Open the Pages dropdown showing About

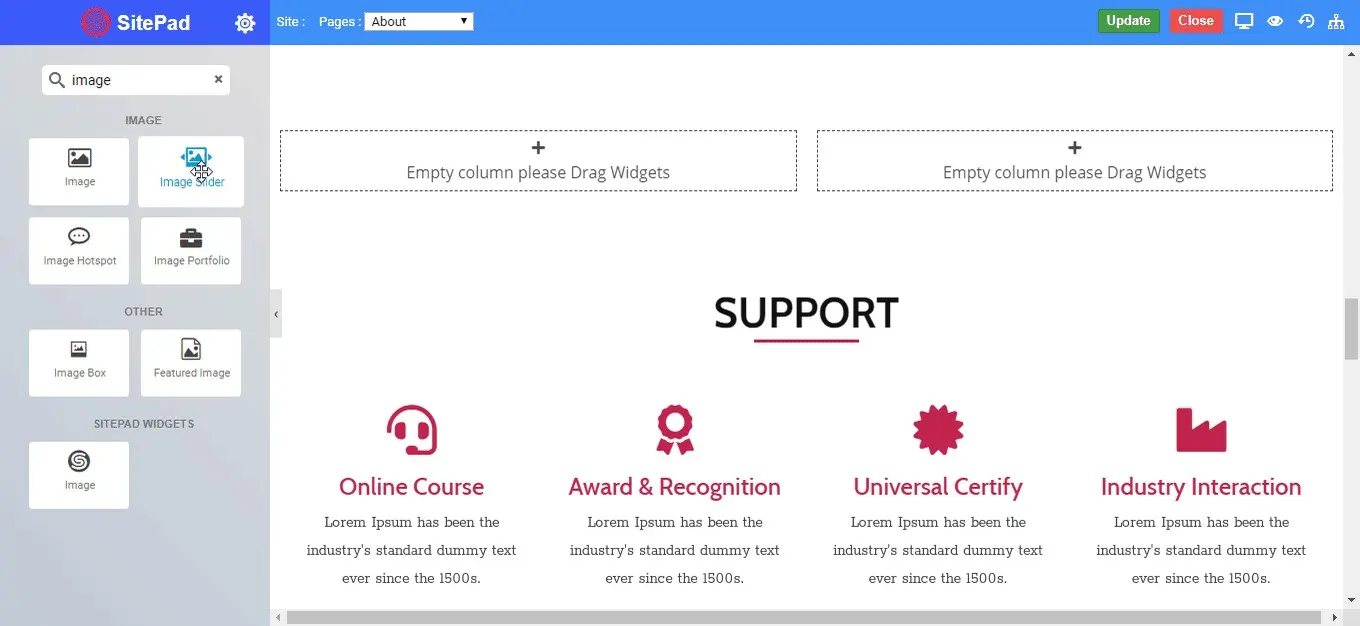pyautogui.click(x=418, y=20)
